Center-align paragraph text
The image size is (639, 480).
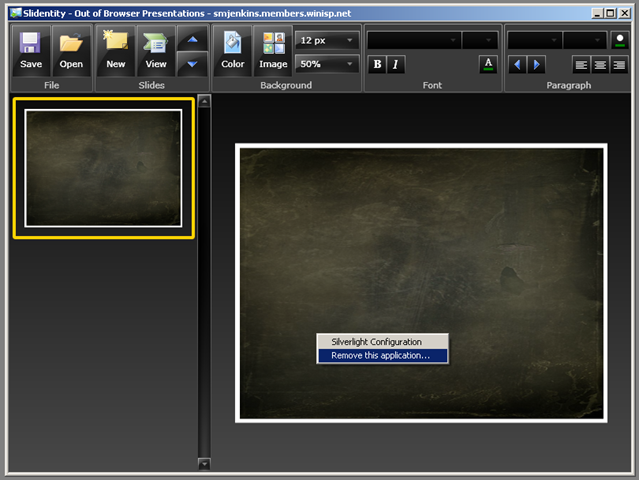point(600,65)
